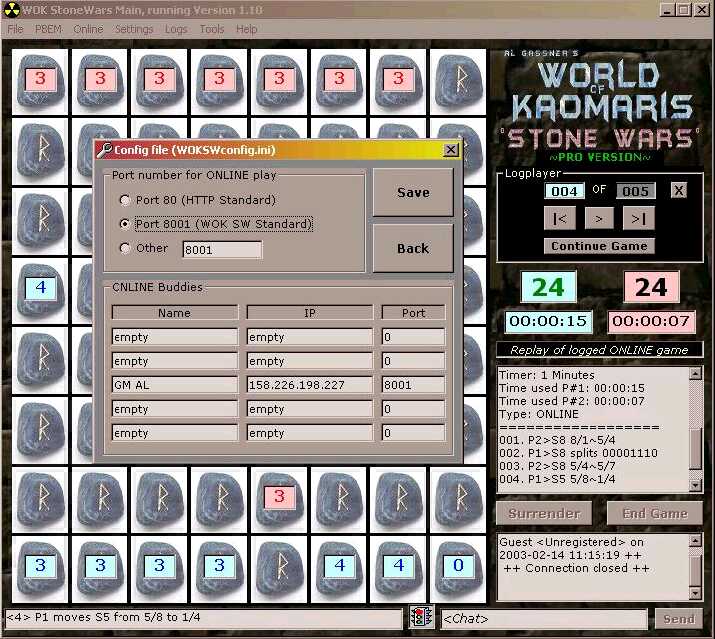Screen dimensions: 715x639
Task: Maximize the StoneWars main window
Action: 684,10
